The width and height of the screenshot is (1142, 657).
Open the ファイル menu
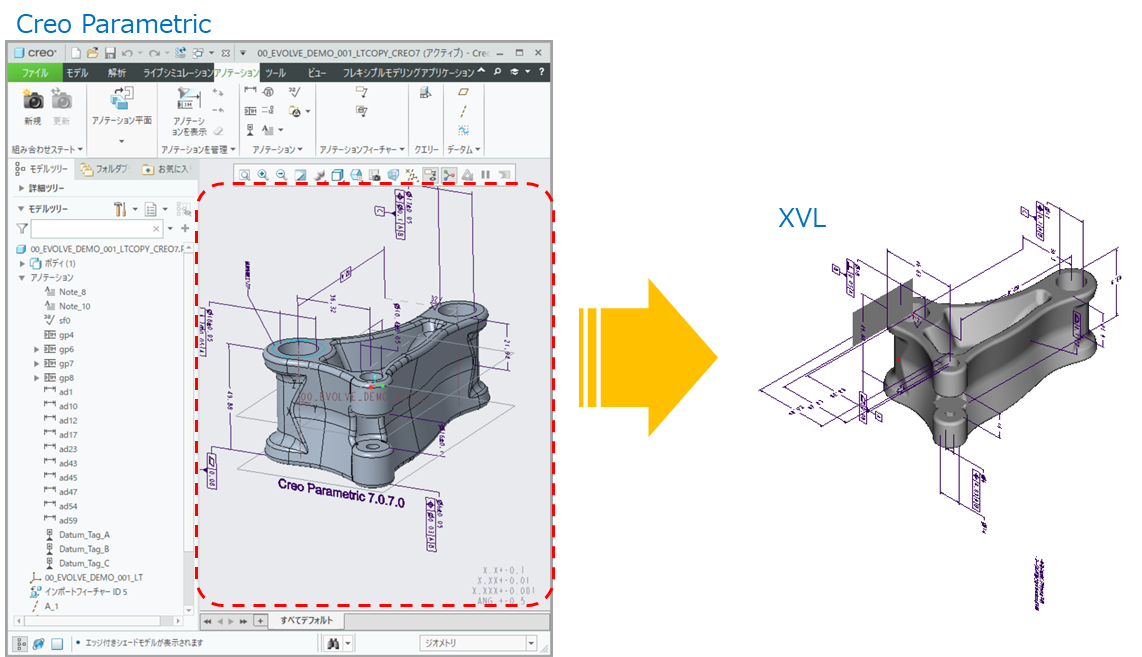(x=34, y=73)
